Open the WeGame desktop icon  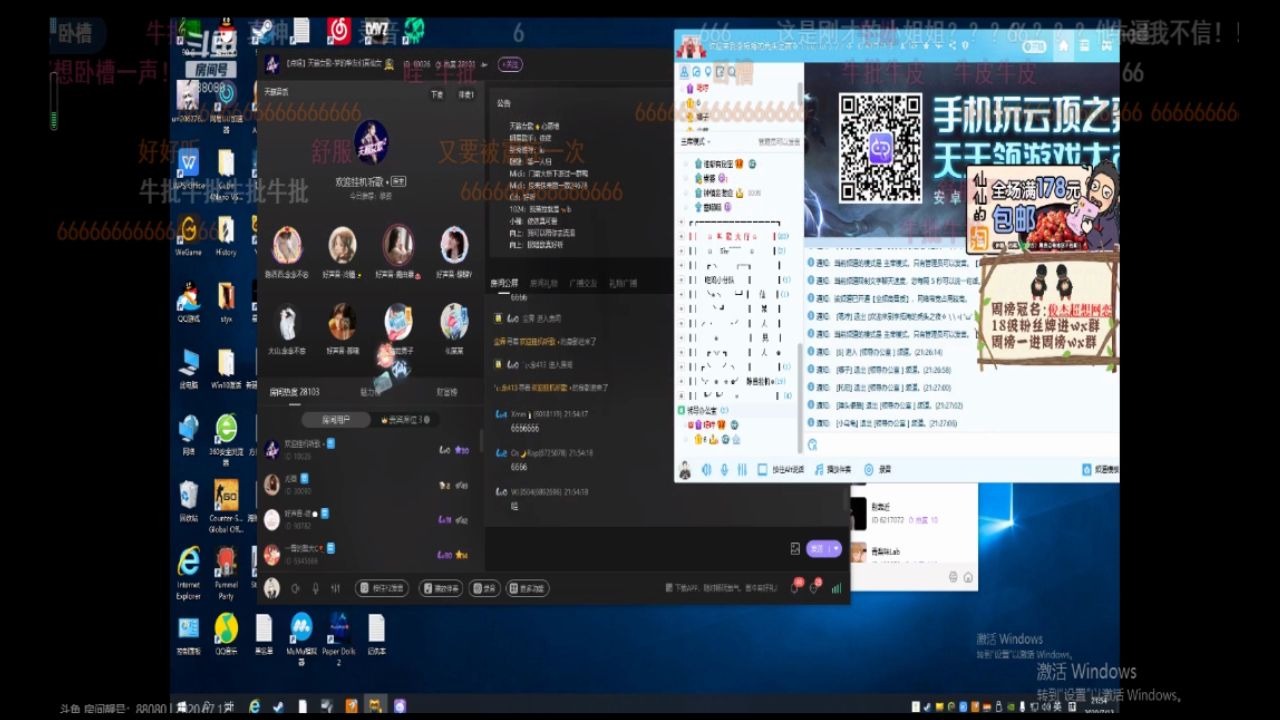tap(188, 236)
